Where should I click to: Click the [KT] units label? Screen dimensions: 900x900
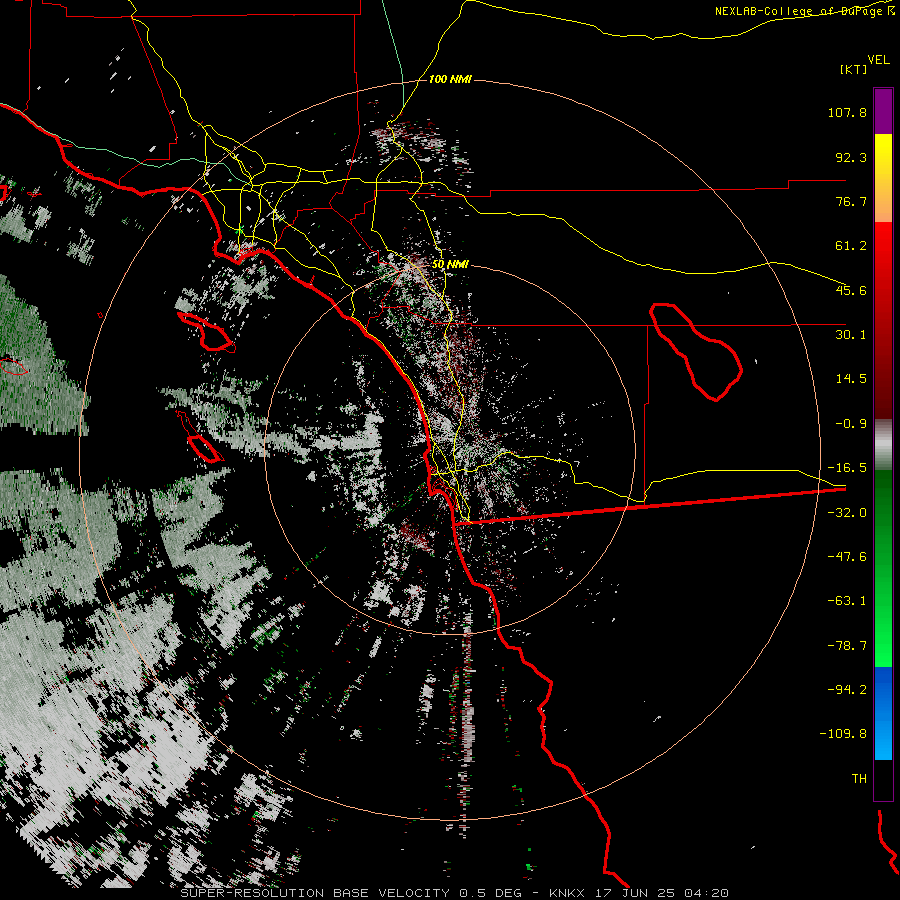click(854, 69)
